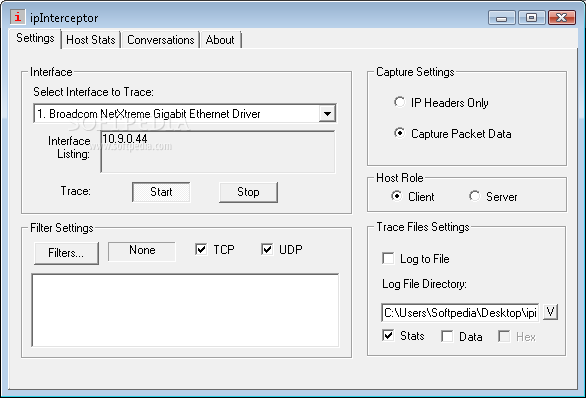Expand the interface selection dropdown arrow

coord(327,114)
